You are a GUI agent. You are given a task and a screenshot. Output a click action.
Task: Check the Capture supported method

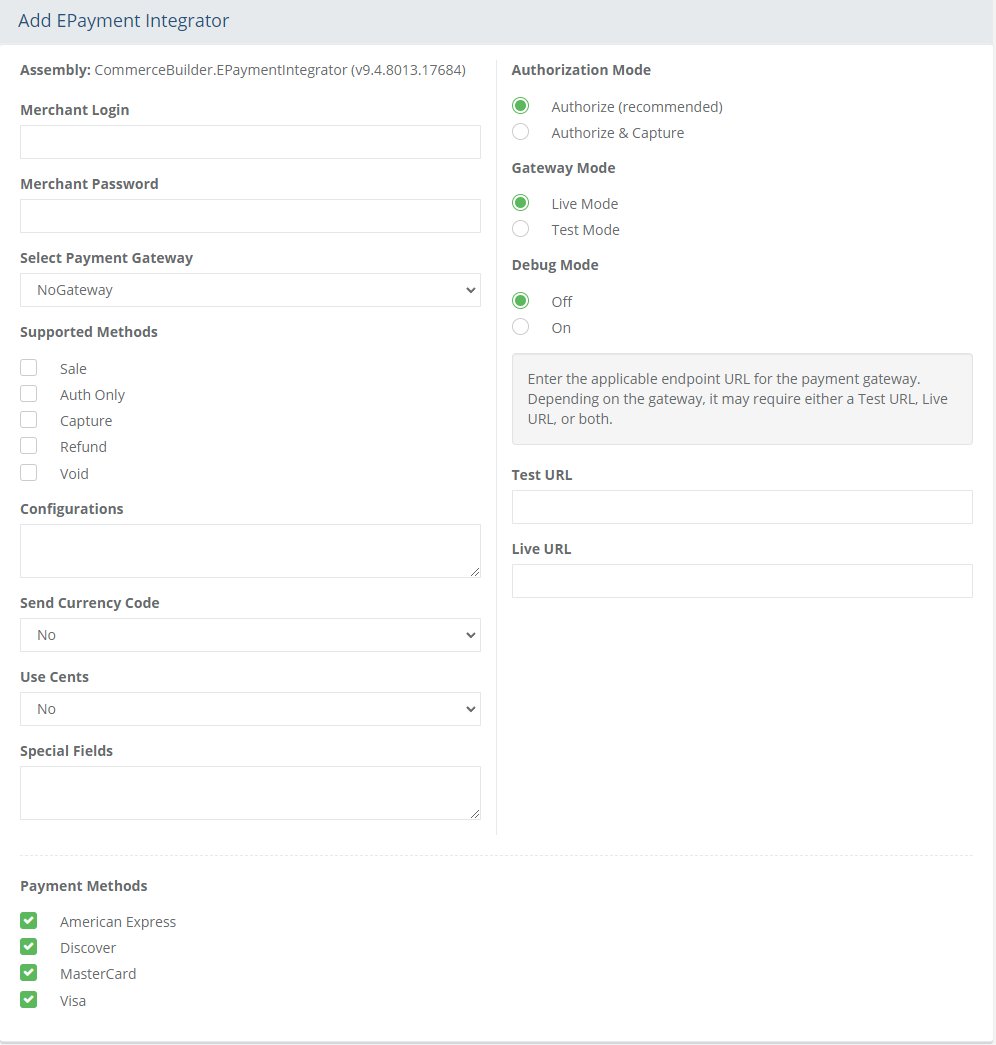[29, 420]
